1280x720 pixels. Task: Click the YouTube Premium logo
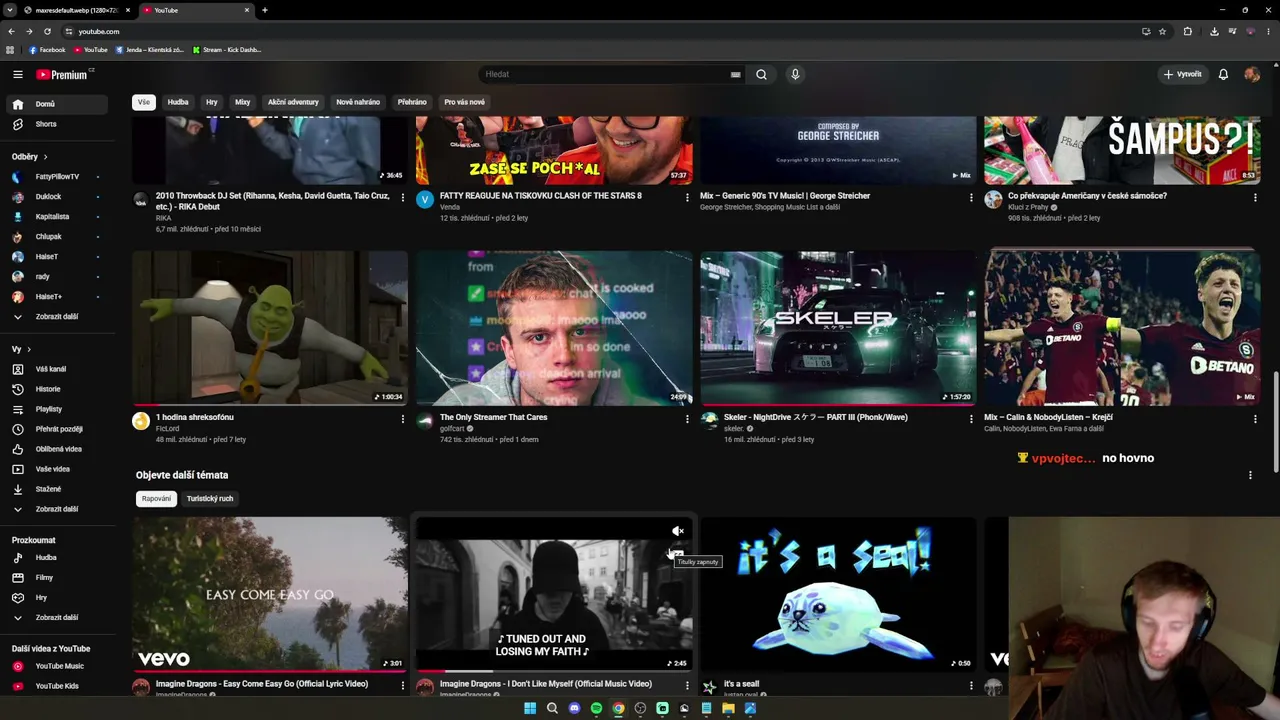(x=62, y=74)
